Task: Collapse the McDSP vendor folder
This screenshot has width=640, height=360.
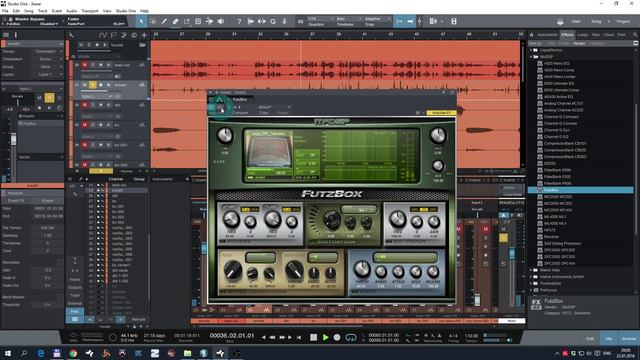Action: [x=532, y=57]
